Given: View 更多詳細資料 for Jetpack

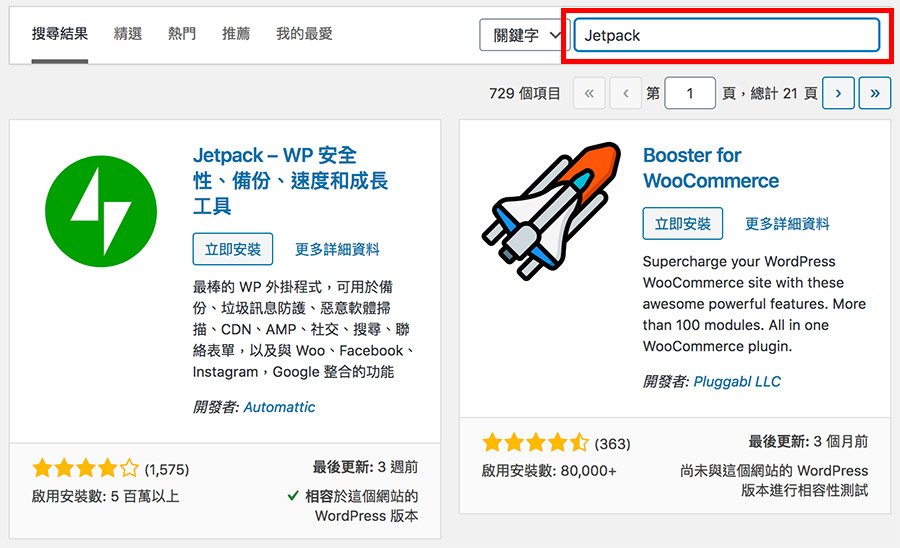Looking at the screenshot, I should click(x=337, y=249).
